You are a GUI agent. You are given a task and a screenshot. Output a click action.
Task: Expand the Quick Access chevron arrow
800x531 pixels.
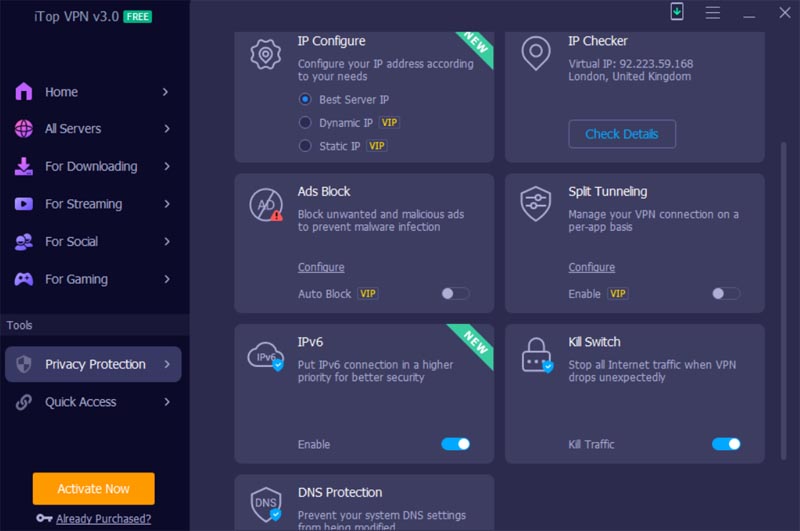[x=166, y=402]
